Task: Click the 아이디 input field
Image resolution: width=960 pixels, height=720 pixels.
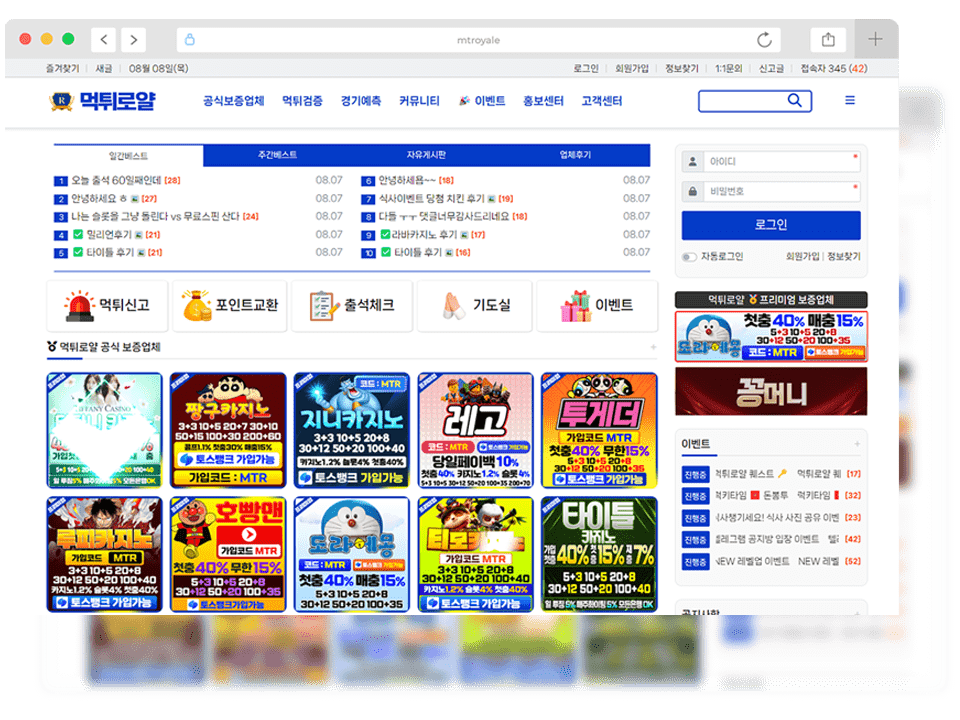Action: [781, 162]
